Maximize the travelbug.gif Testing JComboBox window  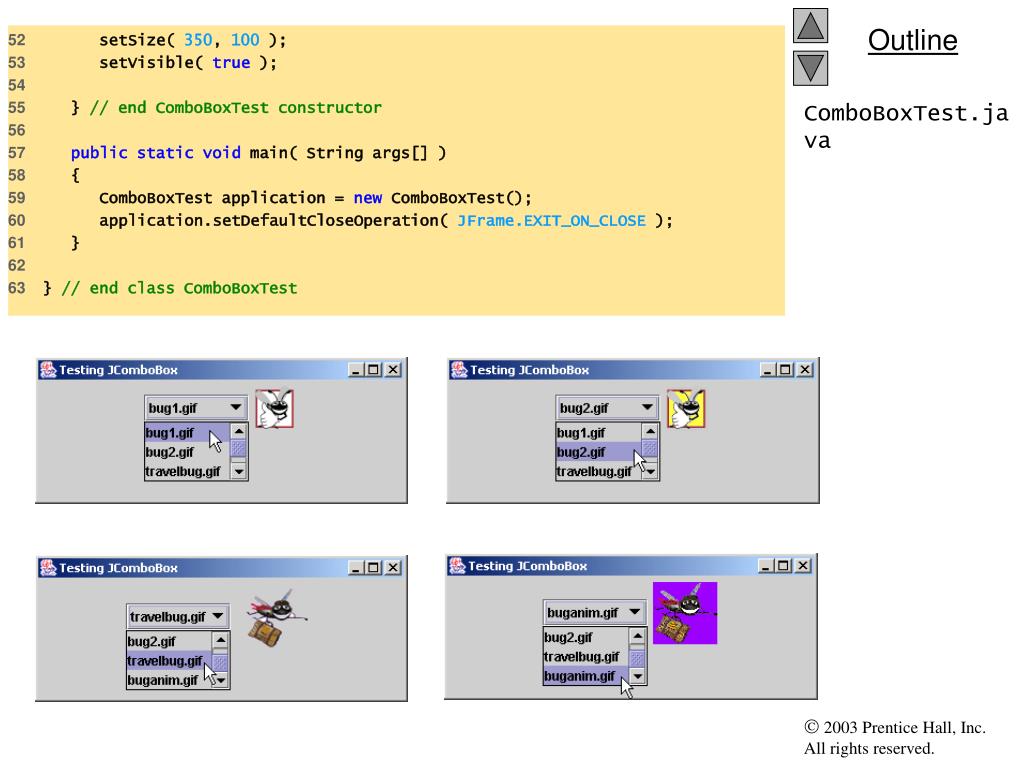click(373, 568)
